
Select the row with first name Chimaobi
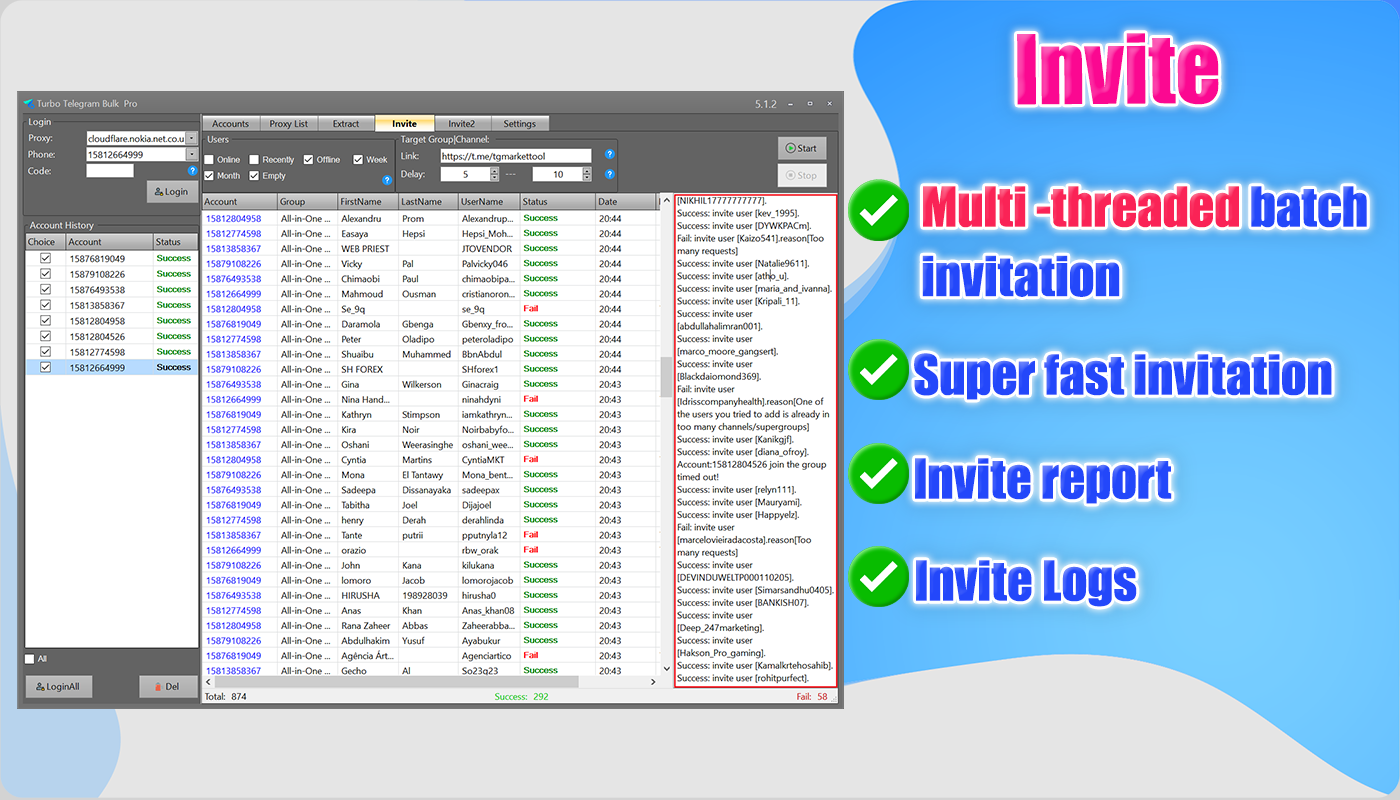pyautogui.click(x=430, y=279)
